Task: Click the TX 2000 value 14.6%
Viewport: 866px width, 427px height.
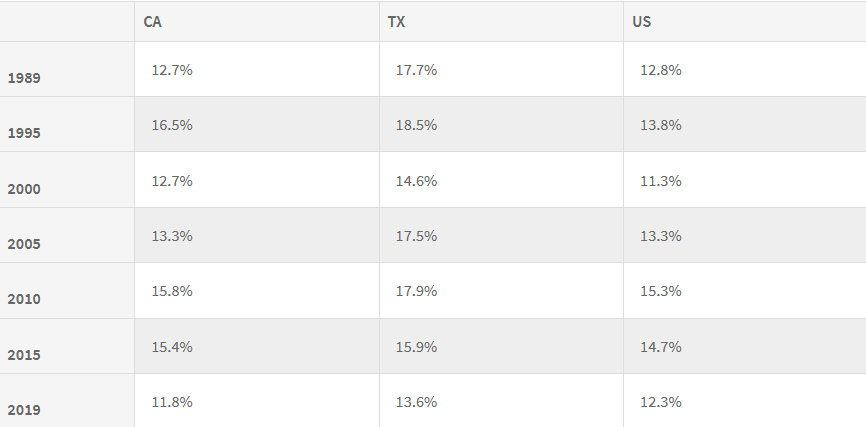Action: tap(416, 181)
